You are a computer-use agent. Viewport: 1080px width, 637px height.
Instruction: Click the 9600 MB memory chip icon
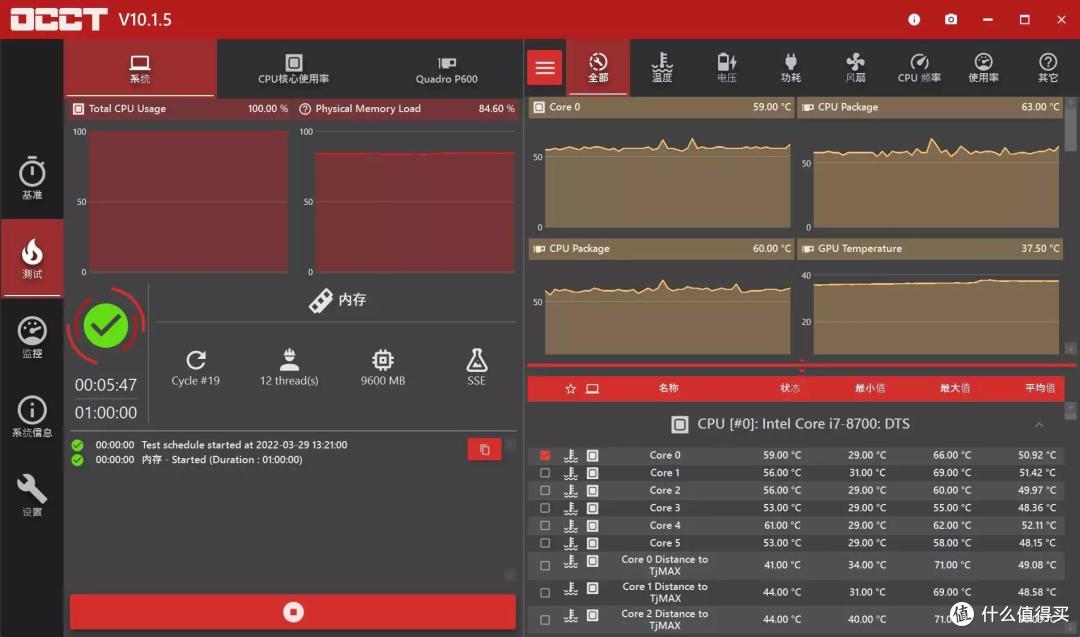click(383, 359)
